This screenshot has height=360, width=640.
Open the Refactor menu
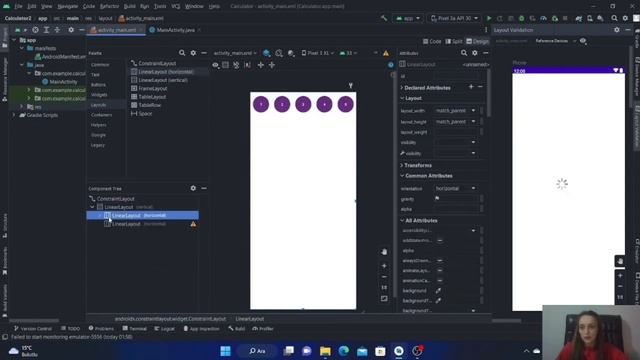point(109,7)
